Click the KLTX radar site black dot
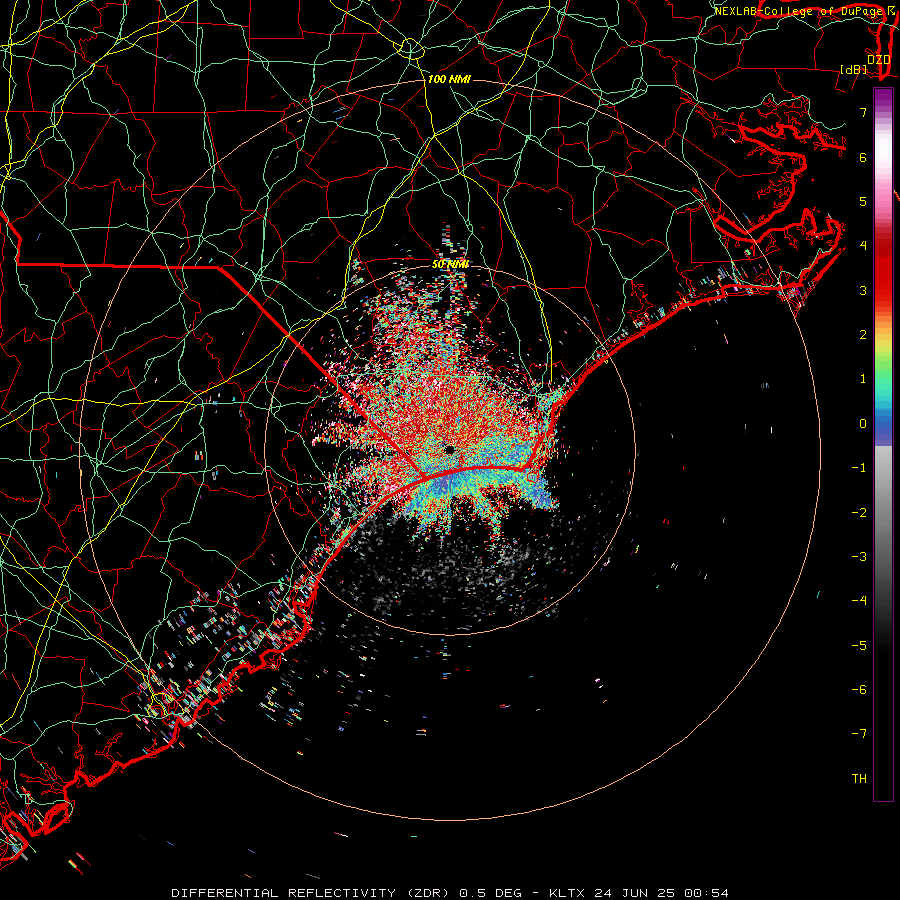Viewport: 900px width, 900px height. pos(450,449)
